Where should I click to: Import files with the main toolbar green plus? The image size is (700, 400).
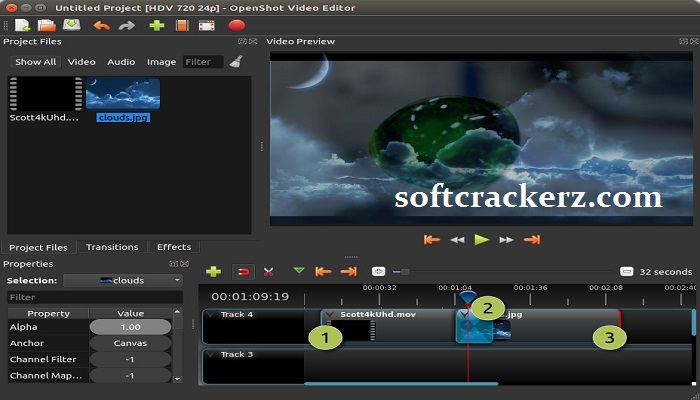(157, 25)
